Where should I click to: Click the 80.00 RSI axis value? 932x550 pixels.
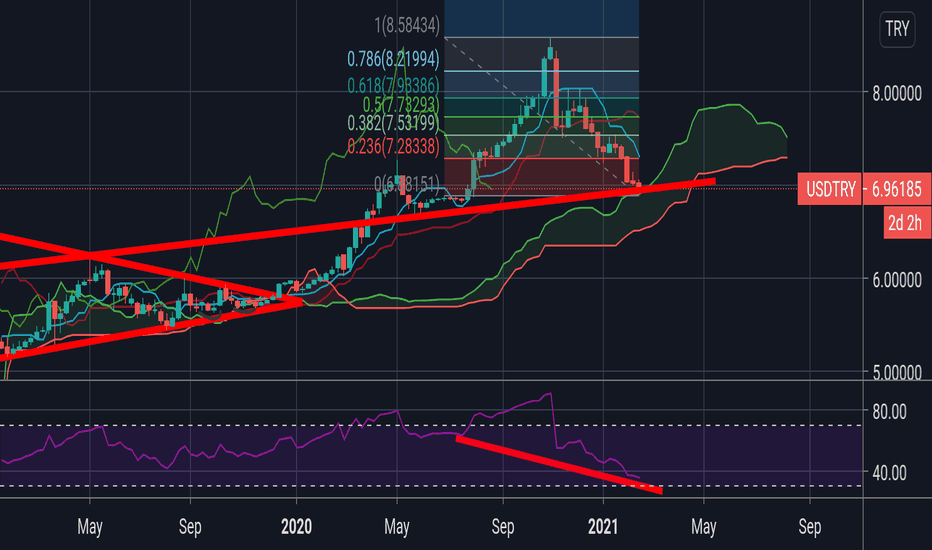[x=889, y=411]
